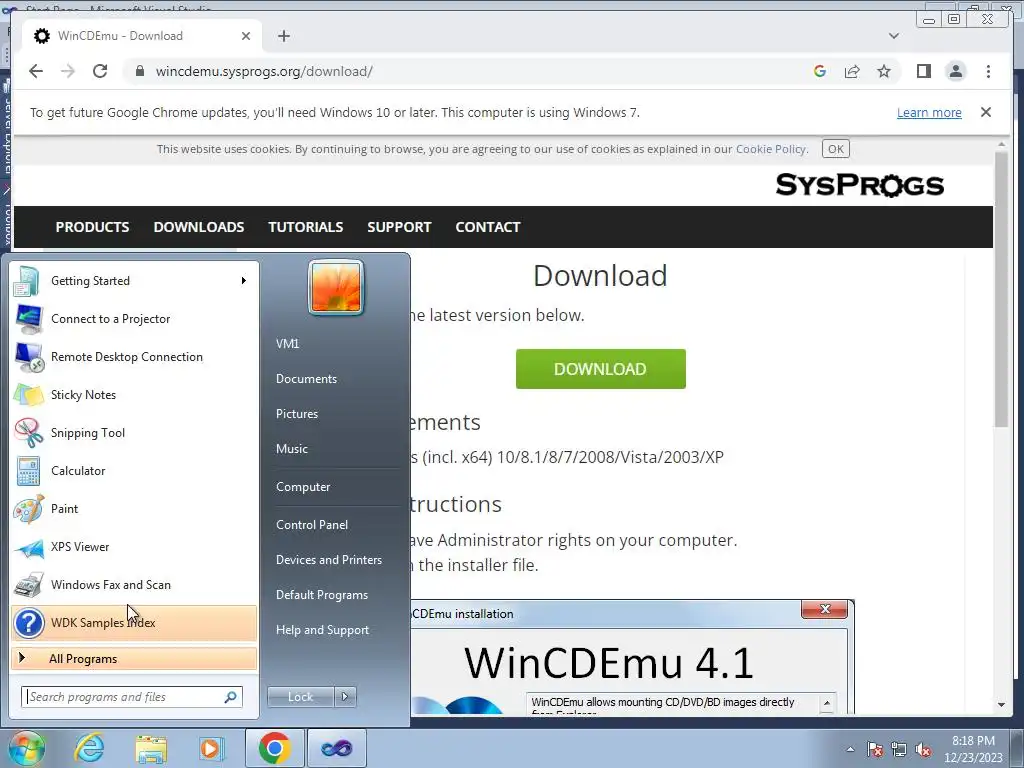The height and width of the screenshot is (768, 1024).
Task: Launch Connect to a Projector
Action: click(x=134, y=319)
